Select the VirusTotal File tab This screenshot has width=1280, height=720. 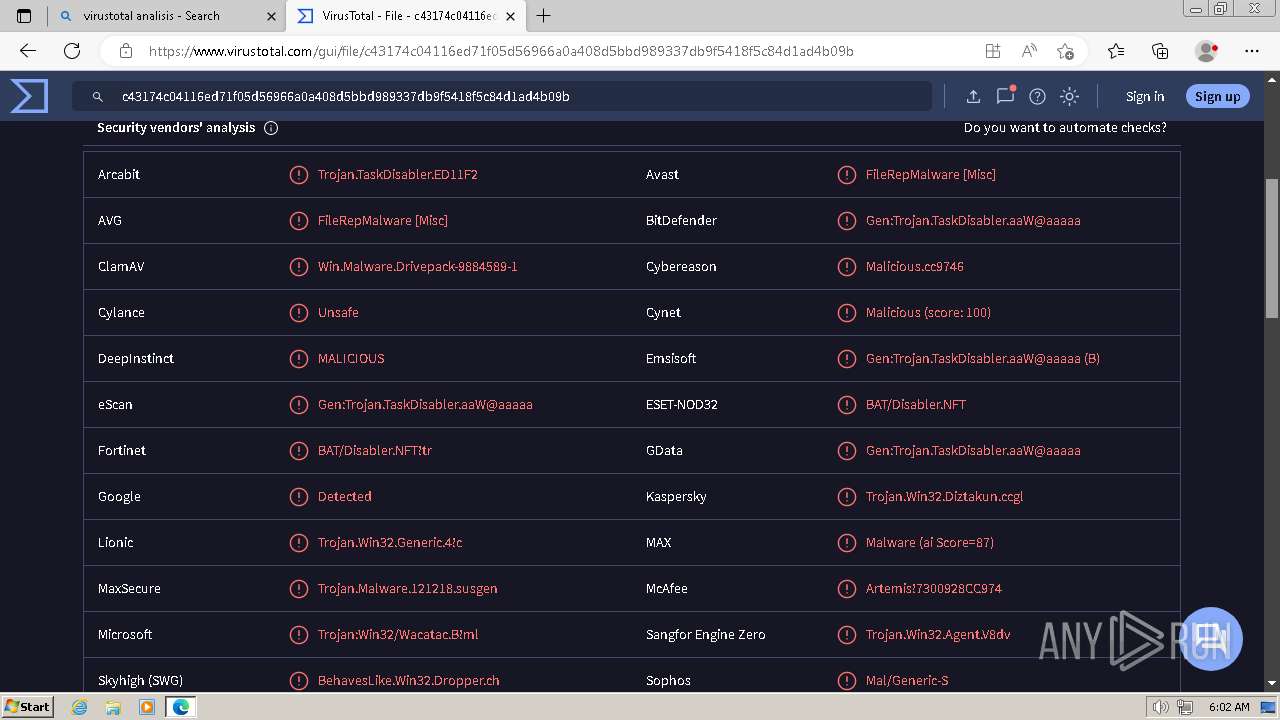coord(406,16)
